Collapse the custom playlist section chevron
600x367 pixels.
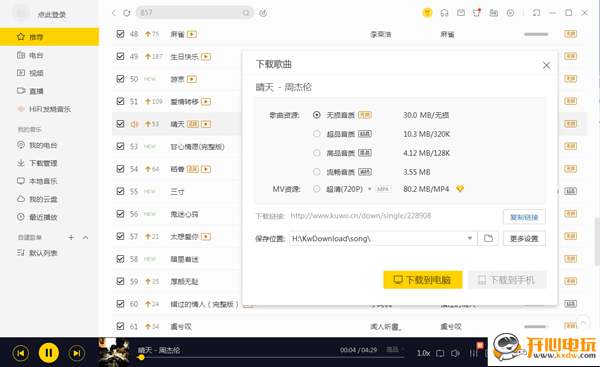point(85,238)
